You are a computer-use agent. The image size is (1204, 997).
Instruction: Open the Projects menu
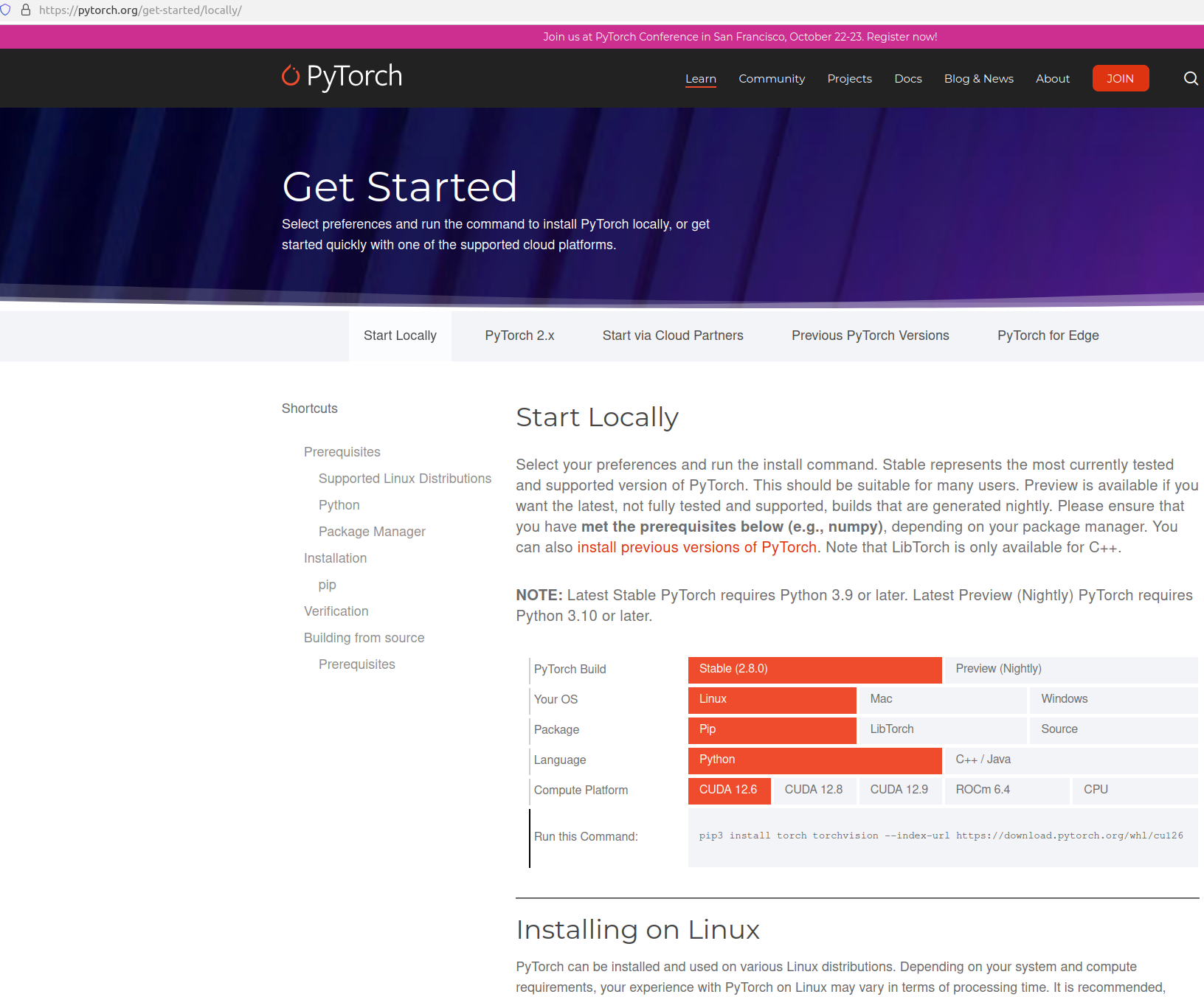click(x=850, y=79)
